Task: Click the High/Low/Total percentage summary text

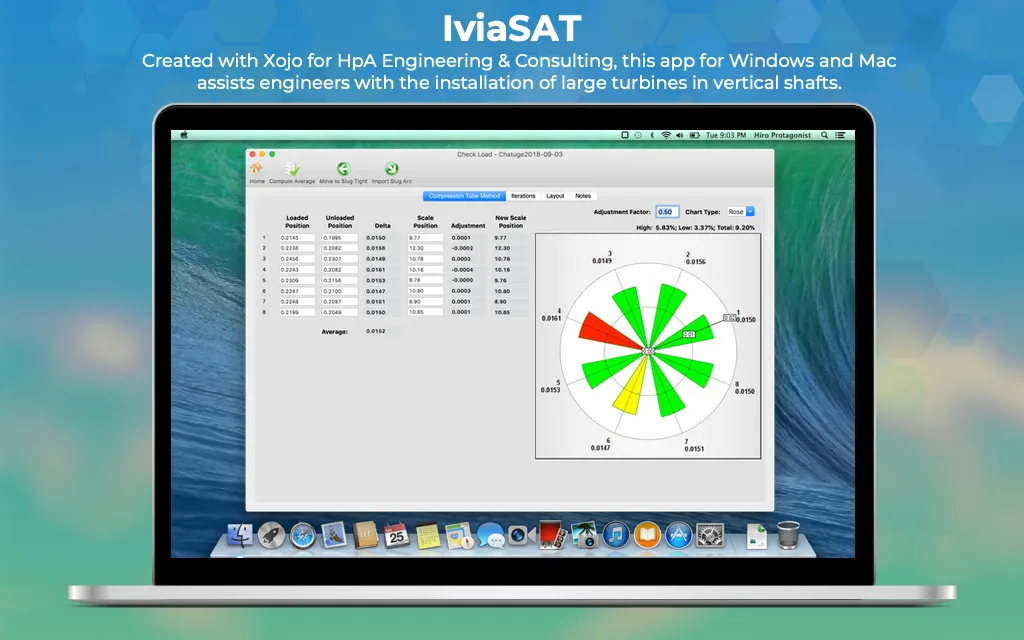Action: point(696,228)
